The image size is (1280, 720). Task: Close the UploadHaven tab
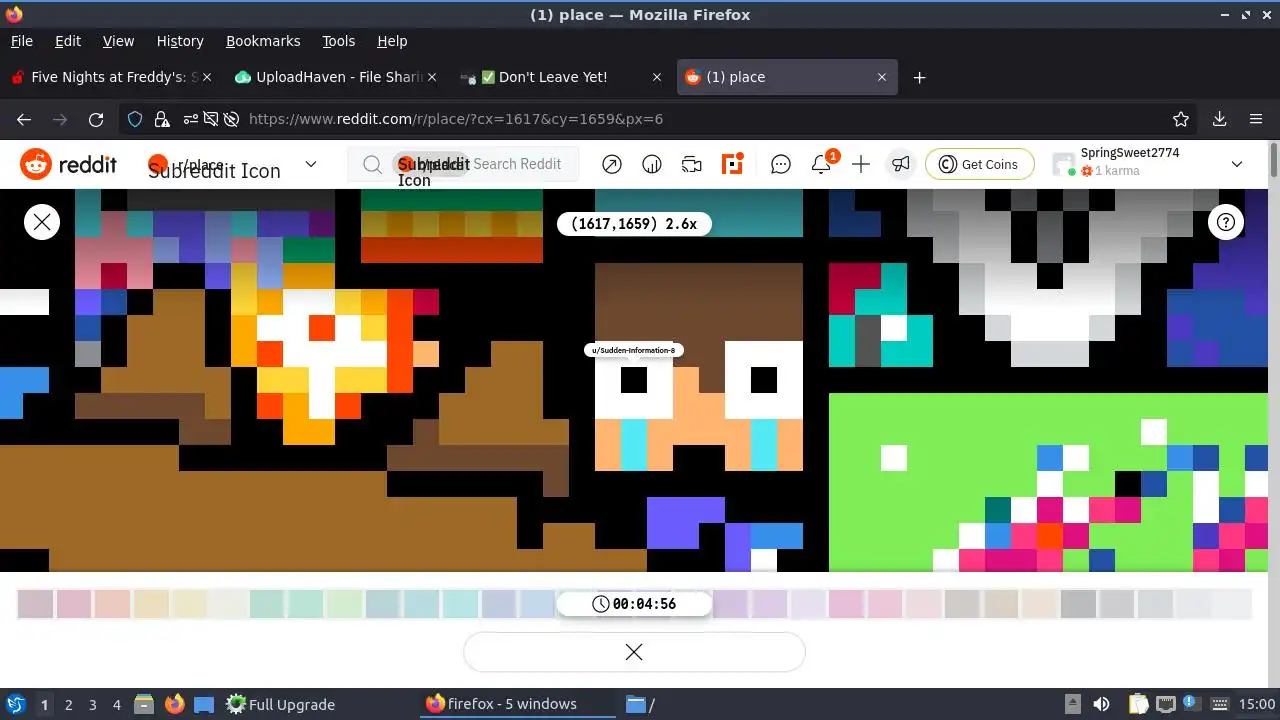tap(432, 77)
